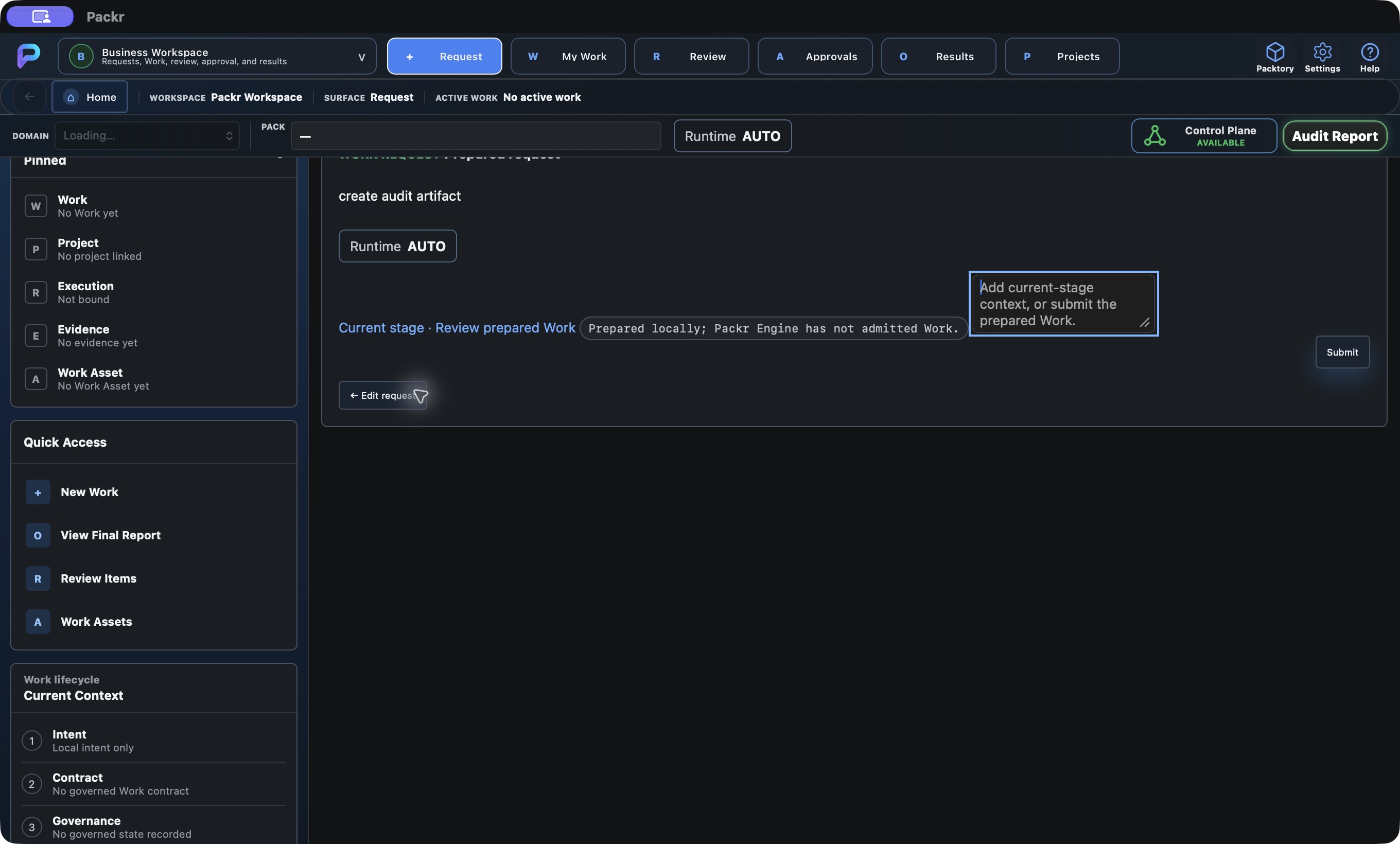Viewport: 1400px width, 844px height.
Task: Click the back arrow icon
Action: tap(29, 97)
